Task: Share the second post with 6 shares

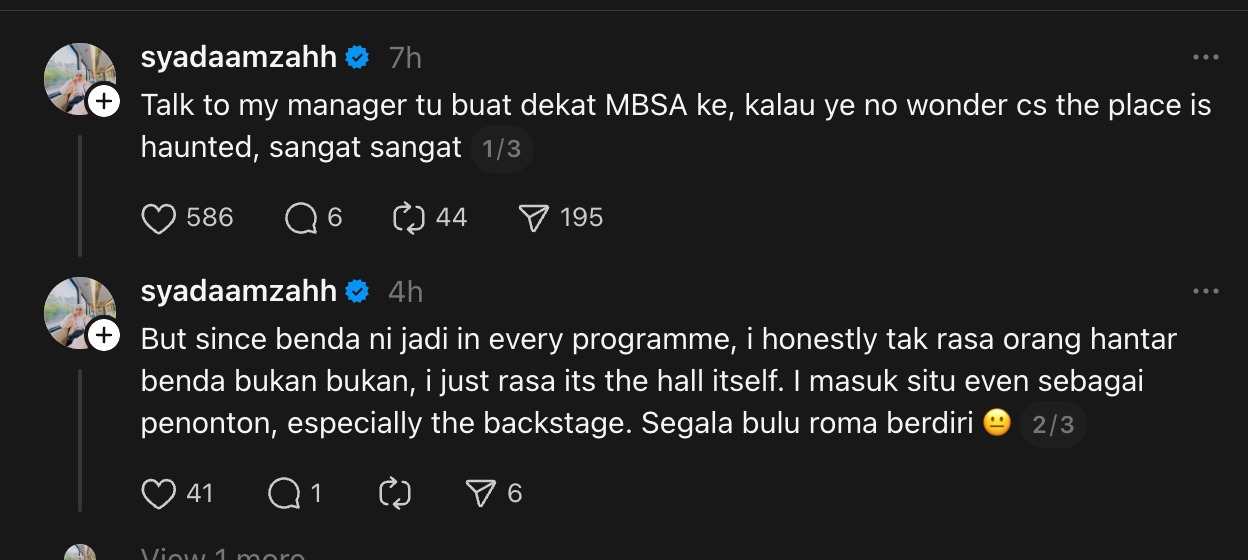Action: pyautogui.click(x=482, y=493)
